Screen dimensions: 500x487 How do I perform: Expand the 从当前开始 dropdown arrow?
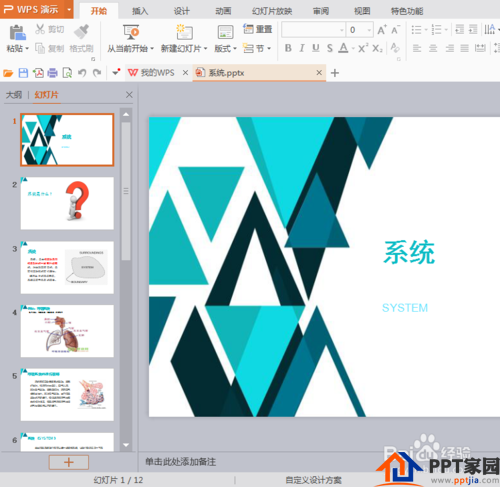pos(152,49)
